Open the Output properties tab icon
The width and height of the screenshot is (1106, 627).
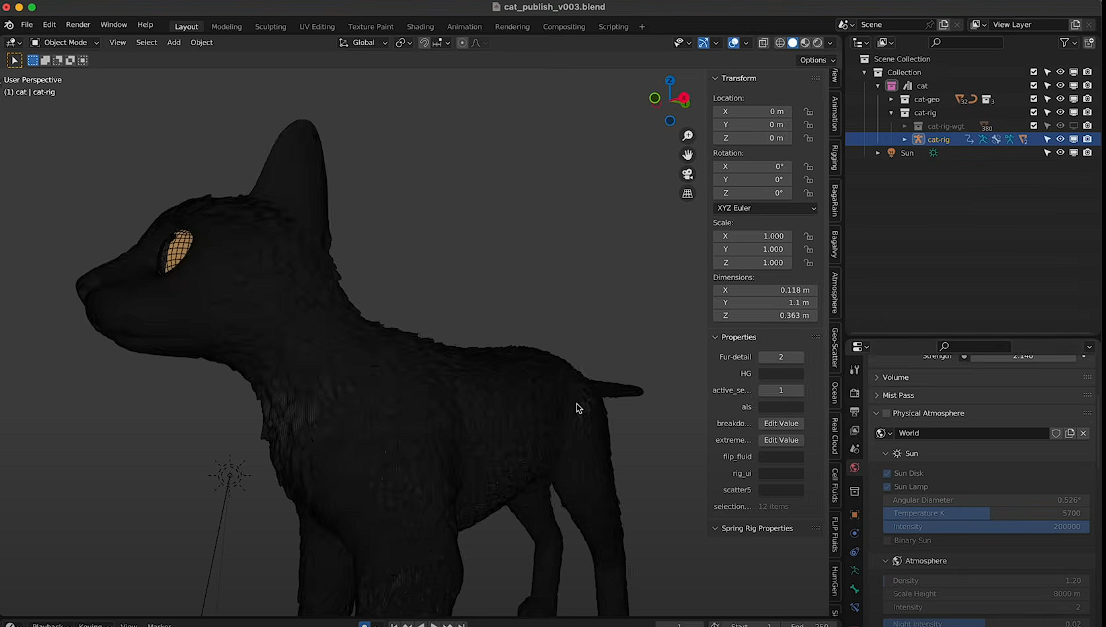855,411
